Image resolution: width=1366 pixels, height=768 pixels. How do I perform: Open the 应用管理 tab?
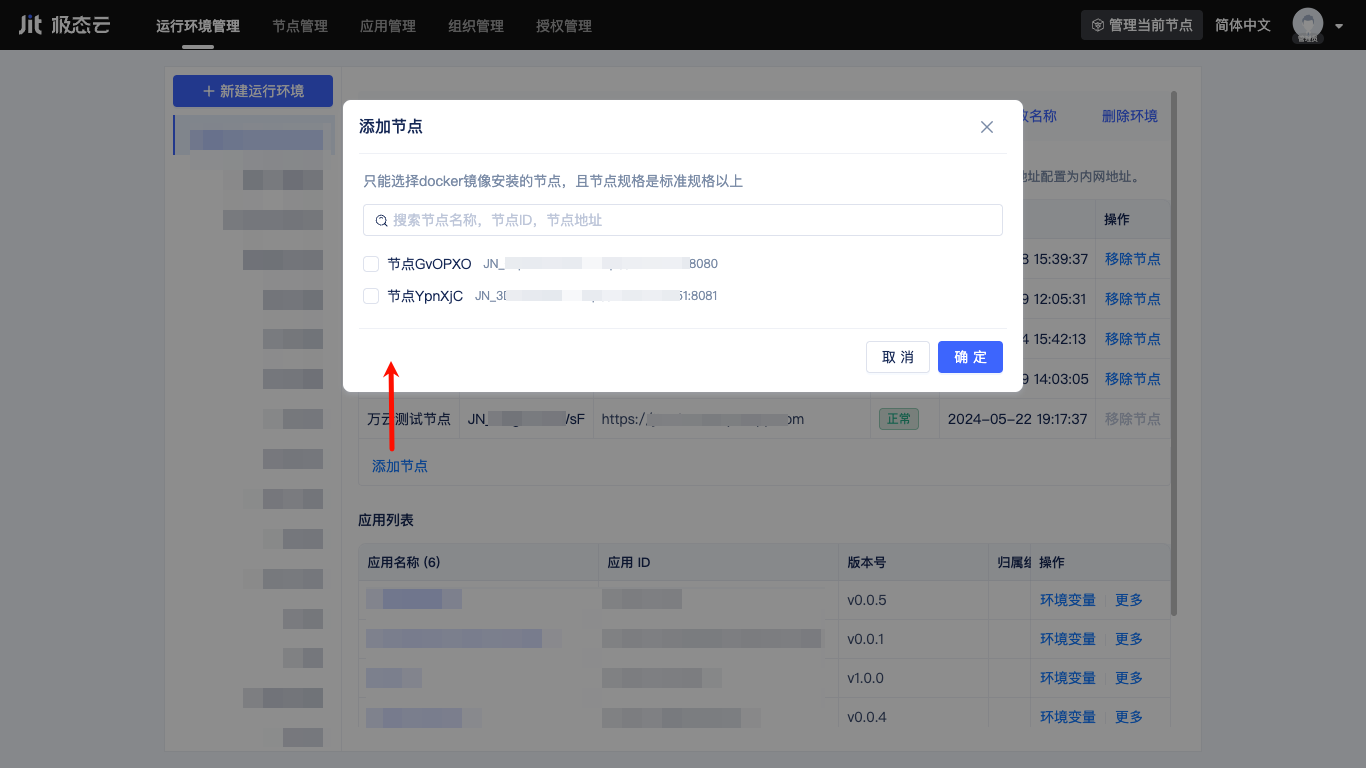click(x=388, y=26)
